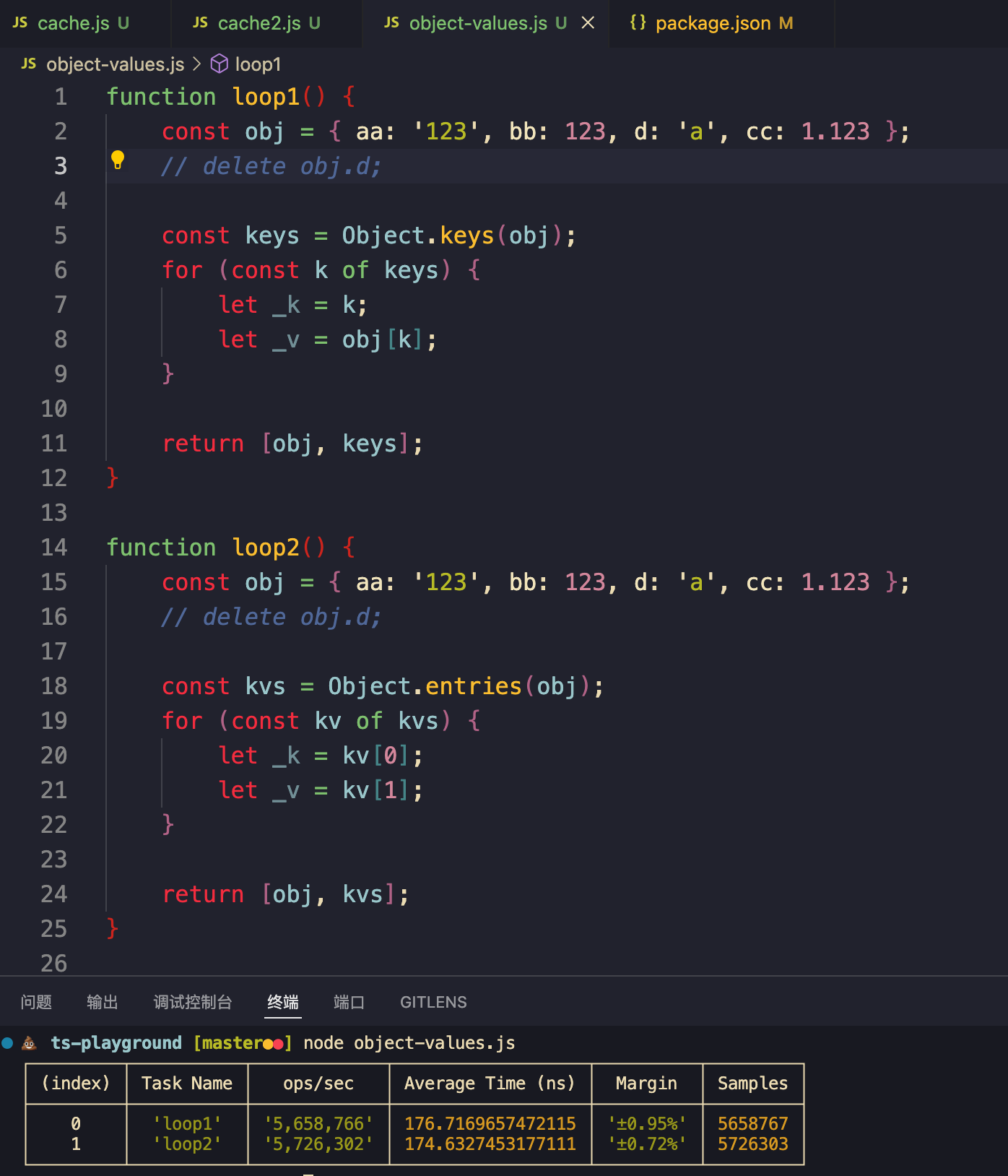The image size is (1008, 1176).
Task: Click the 'Samples' table header
Action: [x=753, y=1084]
